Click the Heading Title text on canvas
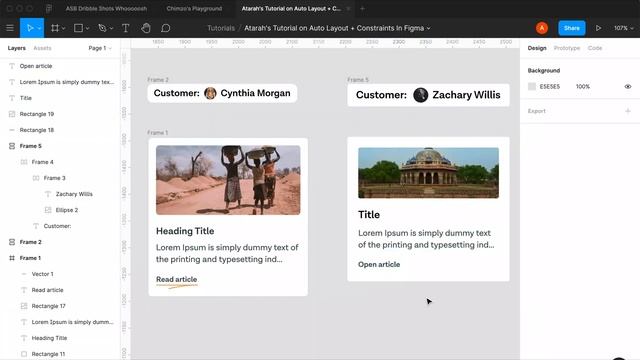The height and width of the screenshot is (360, 640). [185, 231]
